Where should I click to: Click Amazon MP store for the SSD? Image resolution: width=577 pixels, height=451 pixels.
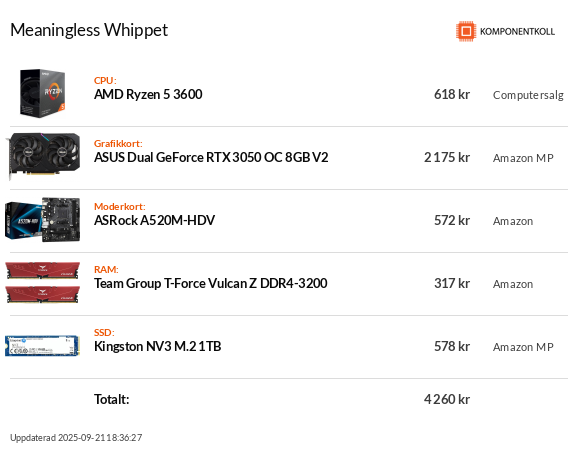coord(523,347)
